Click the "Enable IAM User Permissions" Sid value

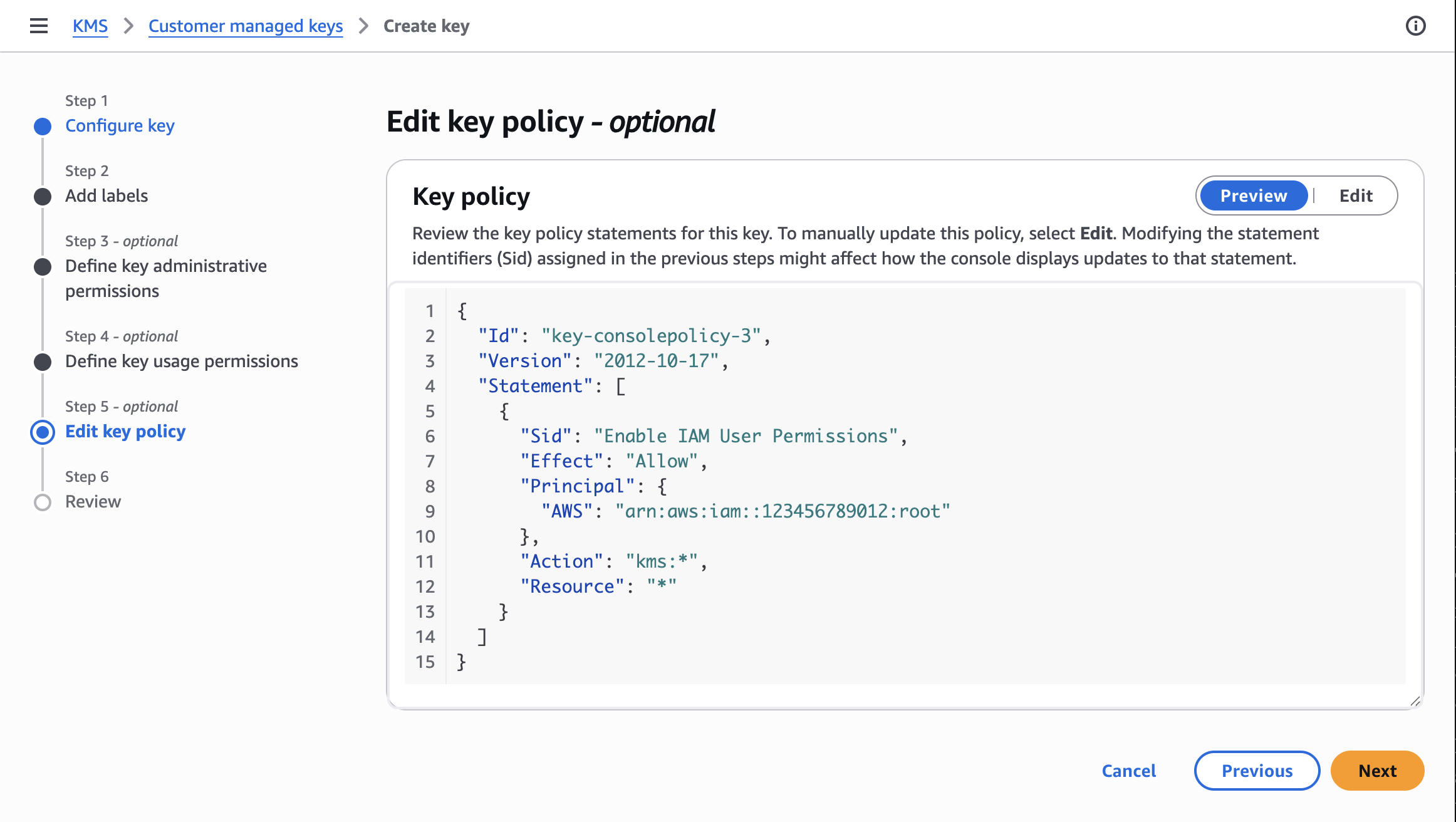[x=746, y=436]
